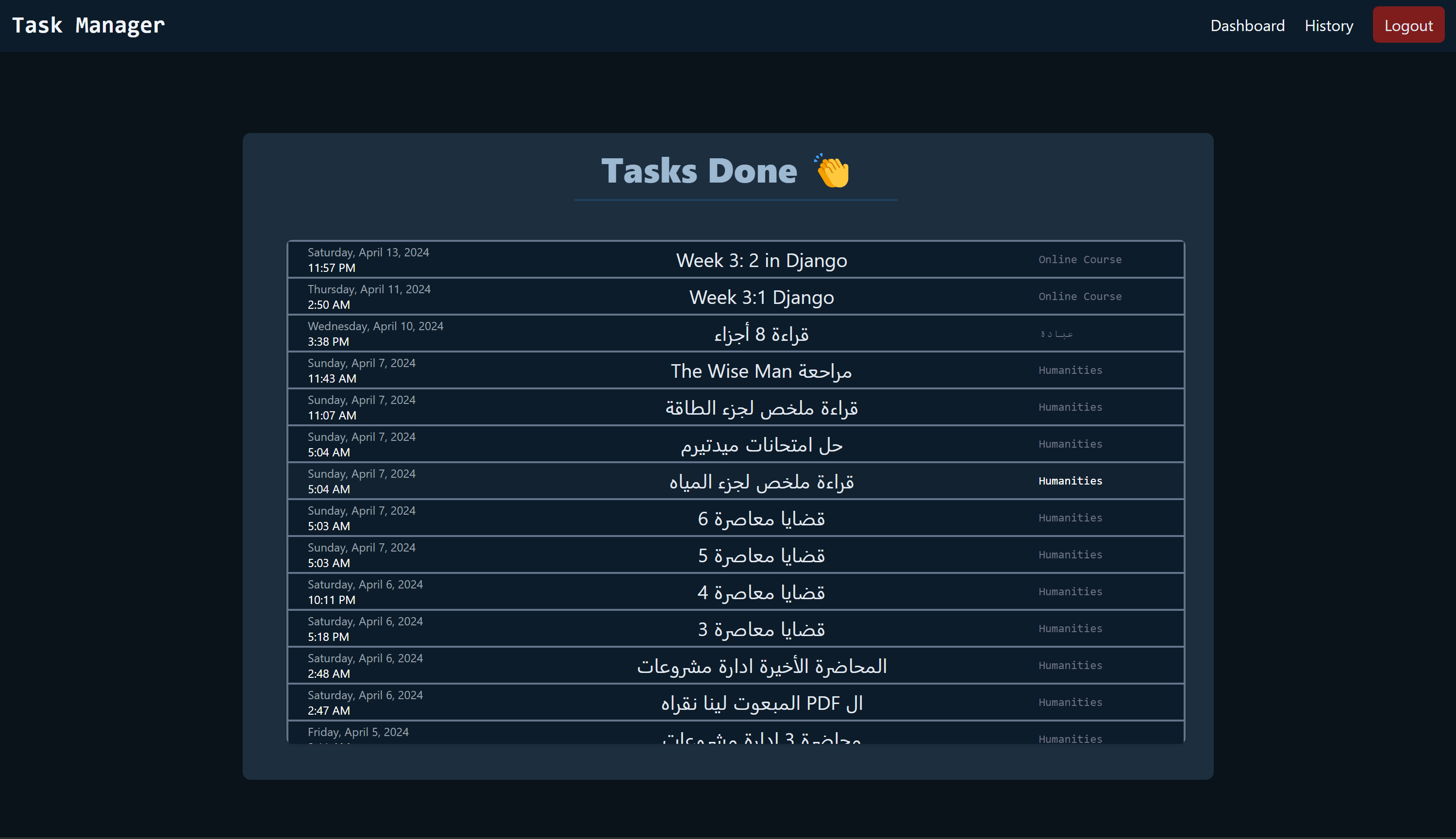The image size is (1456, 839).
Task: Select the PDF task row
Action: 761,703
